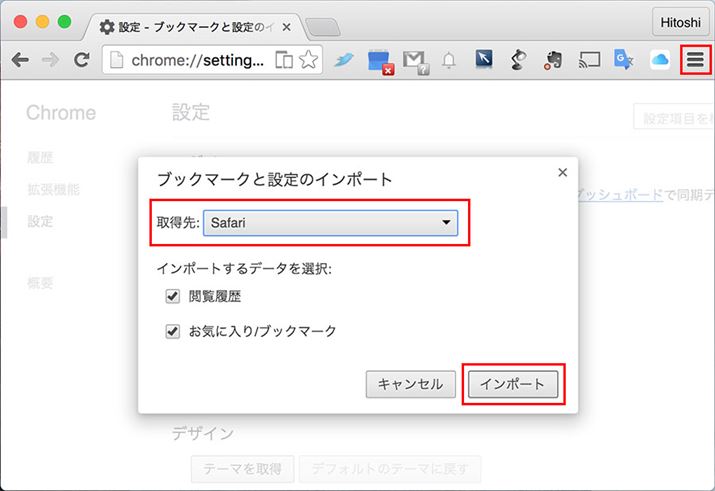Viewport: 715px width, 491px height.
Task: Close the 設定 tab
Action: coord(286,27)
